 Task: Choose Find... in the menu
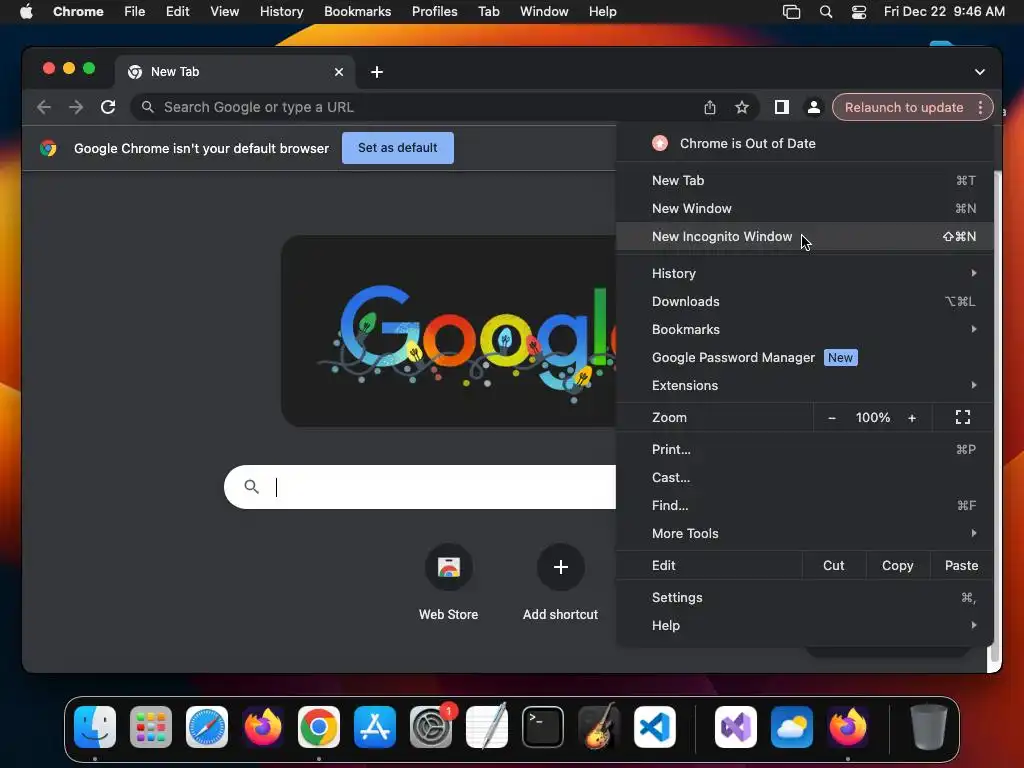point(805,505)
